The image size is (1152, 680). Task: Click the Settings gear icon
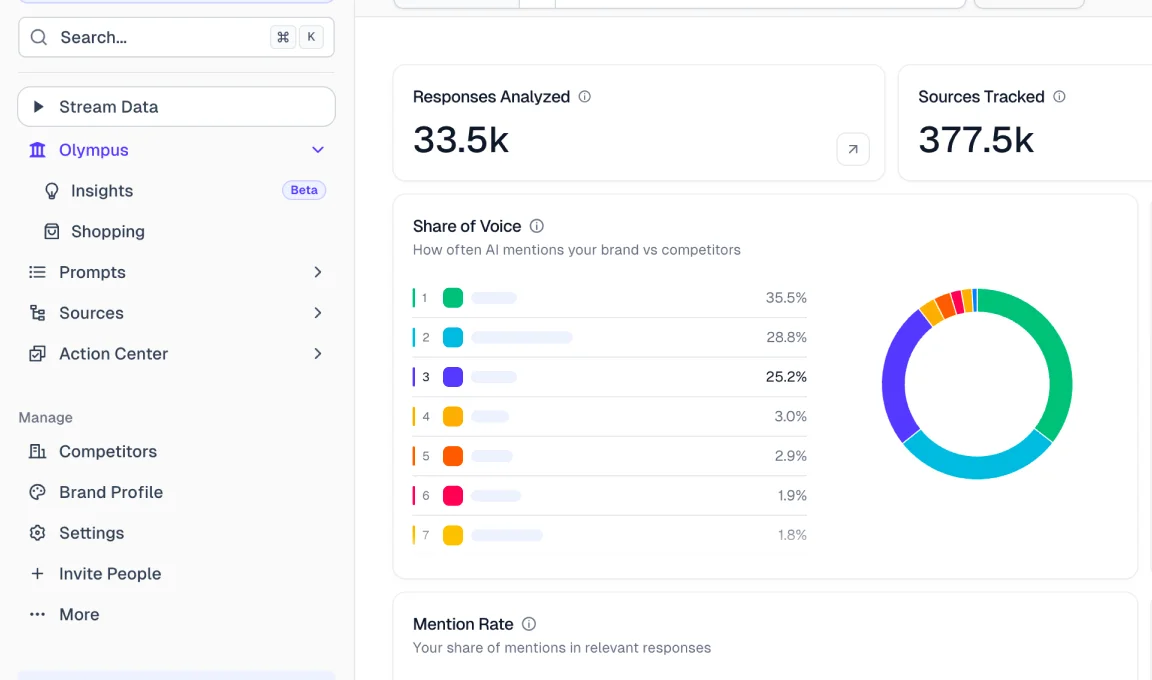38,533
